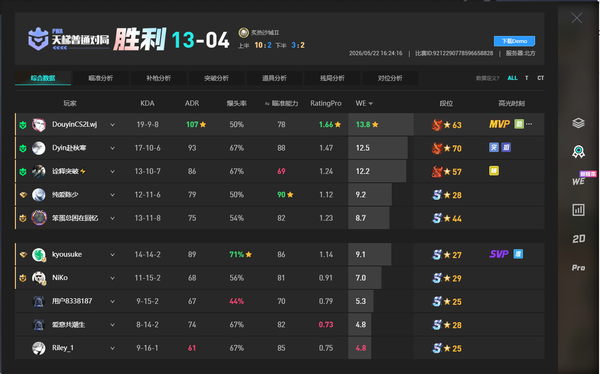Screen dimensions: 600x374
Task: Click the match ID text
Action: click(x=454, y=53)
